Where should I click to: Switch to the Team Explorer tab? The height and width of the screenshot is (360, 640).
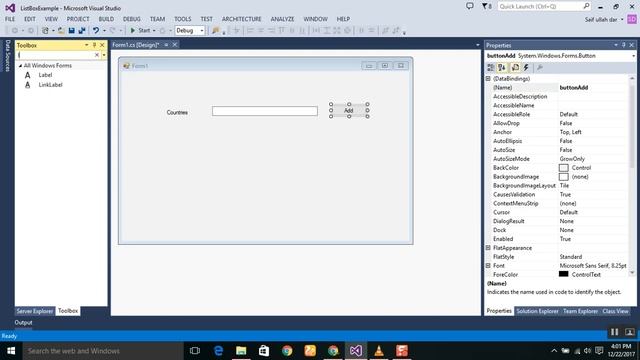(x=580, y=311)
